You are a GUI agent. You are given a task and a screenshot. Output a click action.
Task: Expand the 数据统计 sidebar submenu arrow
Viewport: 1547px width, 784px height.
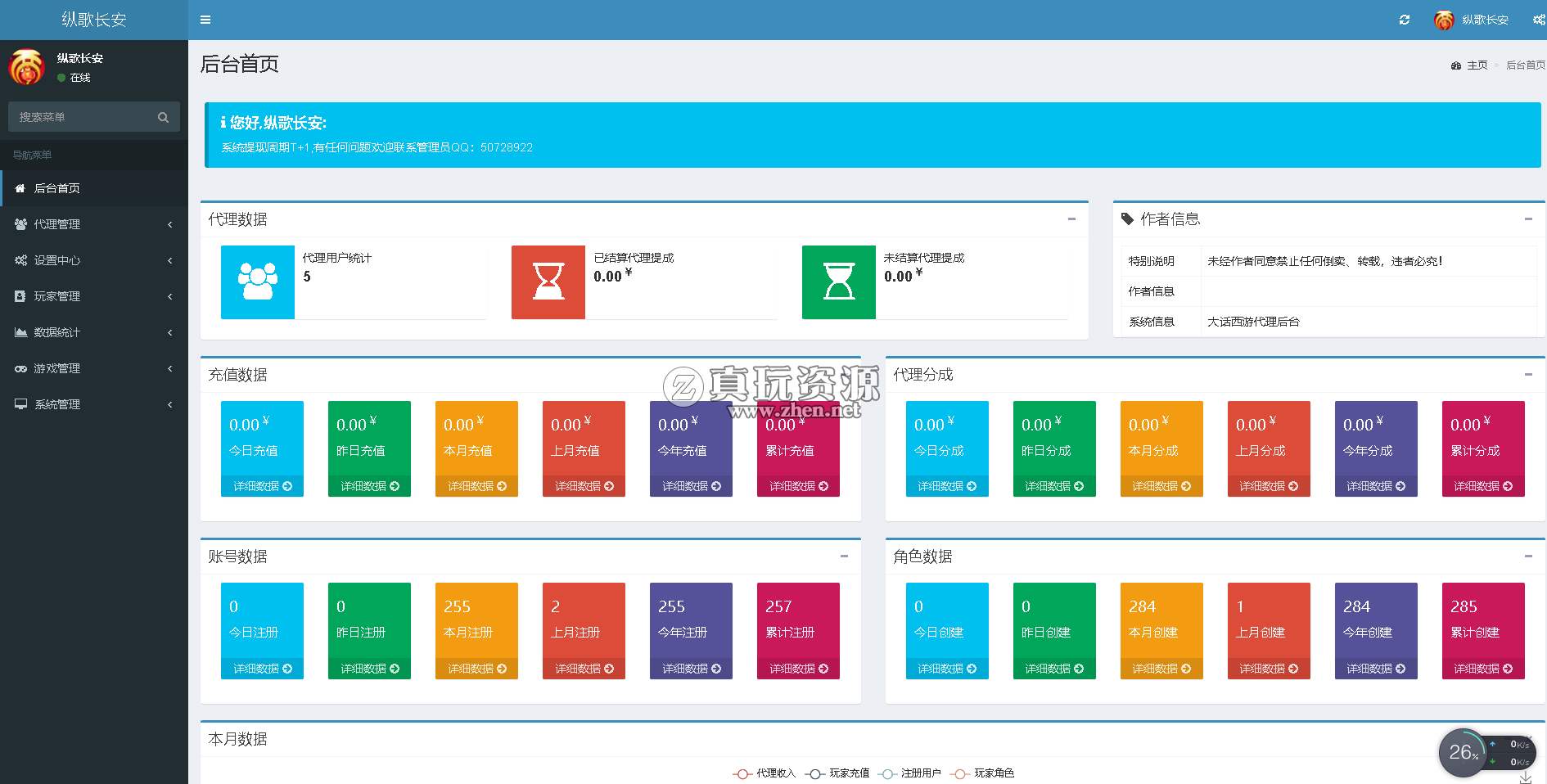[x=170, y=332]
